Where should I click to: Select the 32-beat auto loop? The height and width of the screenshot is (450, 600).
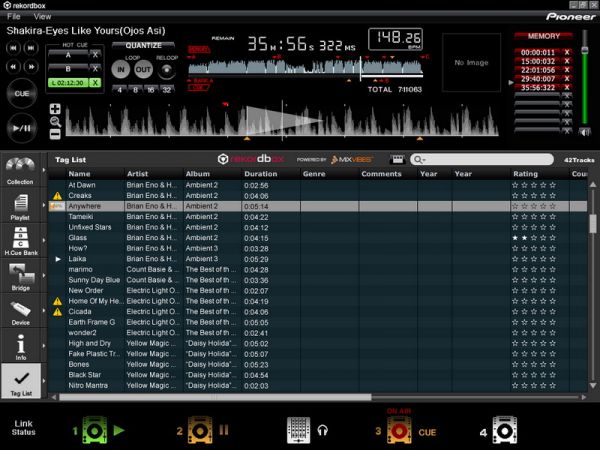click(x=166, y=90)
